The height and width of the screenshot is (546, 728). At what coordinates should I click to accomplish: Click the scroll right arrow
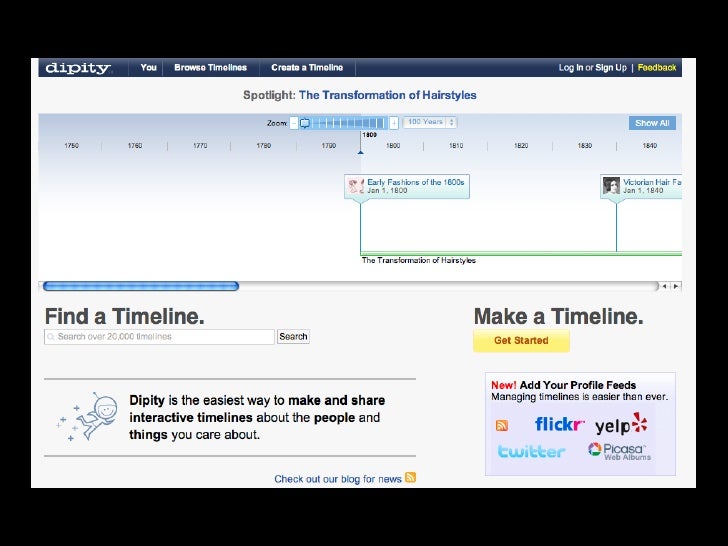point(676,286)
